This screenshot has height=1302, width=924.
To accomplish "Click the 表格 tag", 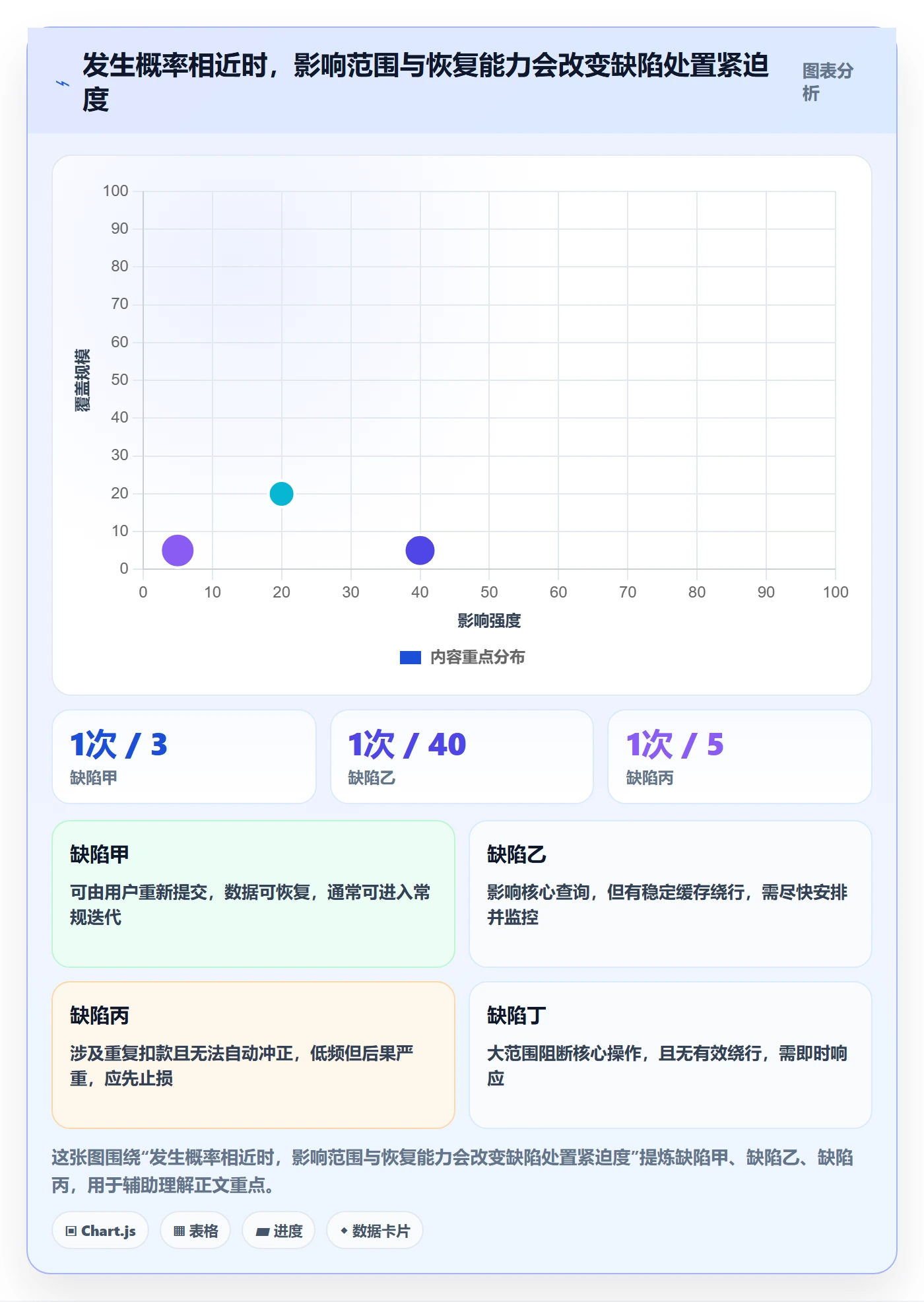I will (x=195, y=1231).
